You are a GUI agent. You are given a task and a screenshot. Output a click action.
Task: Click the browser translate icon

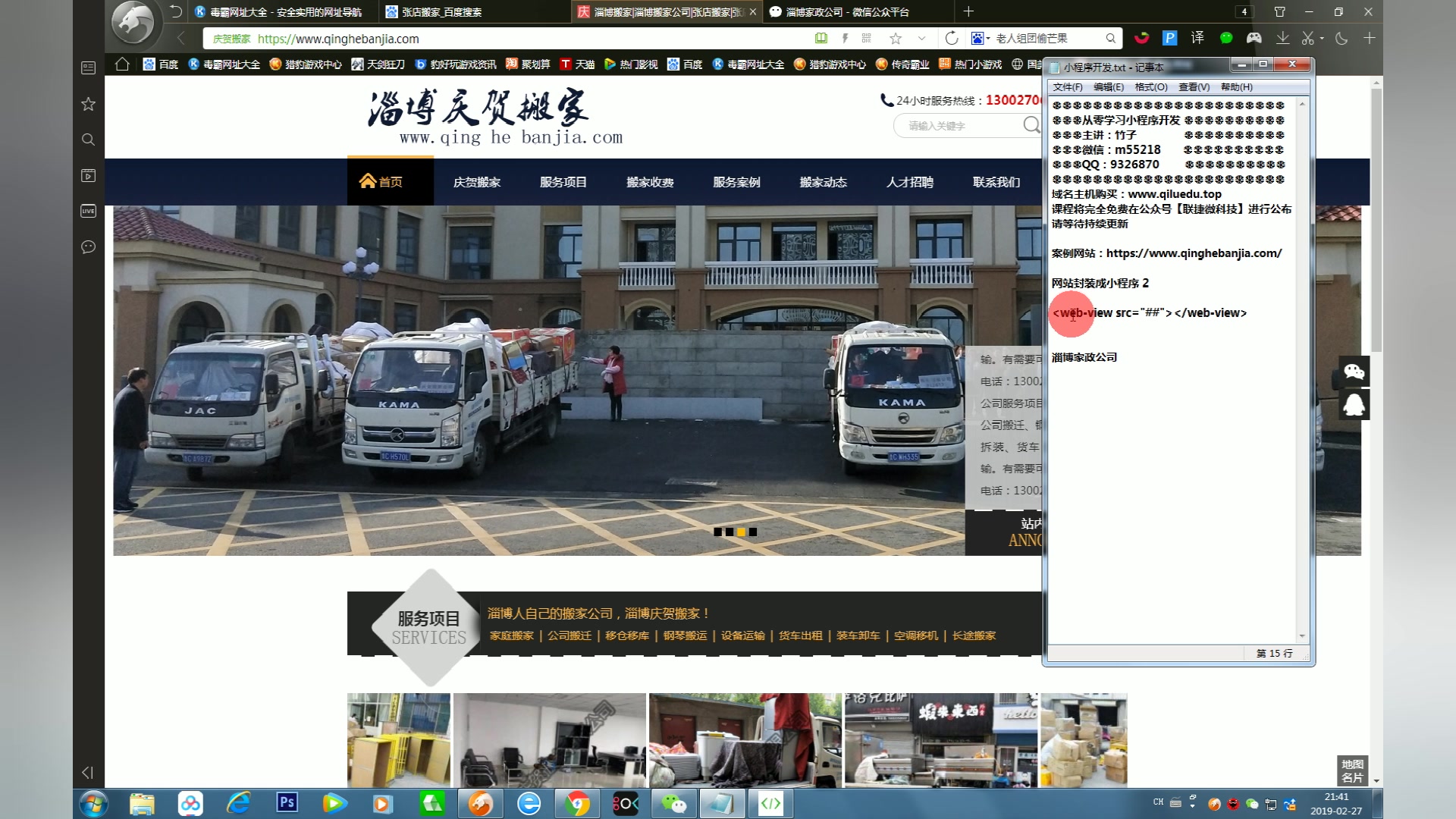1196,38
